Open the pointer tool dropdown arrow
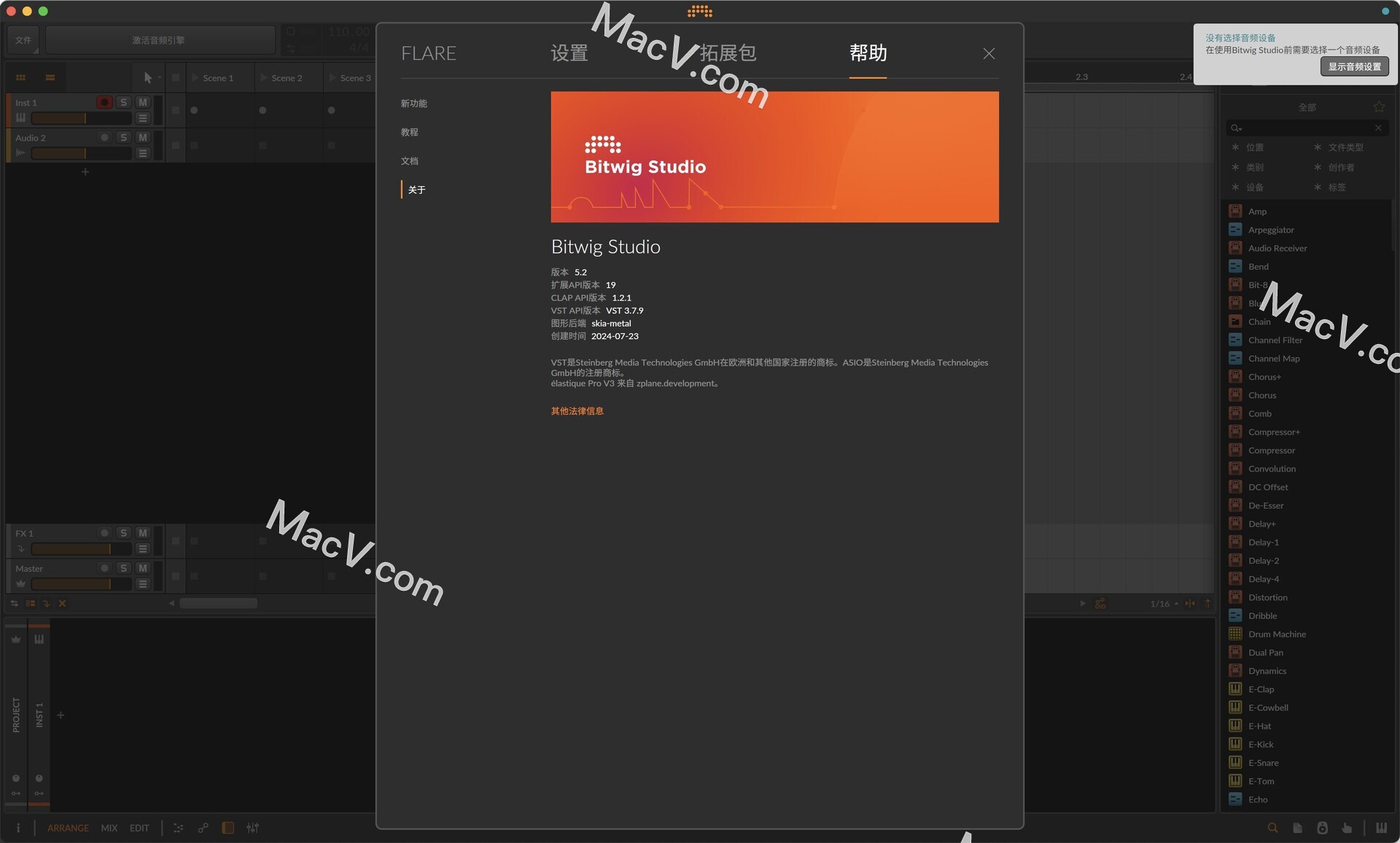Image resolution: width=1400 pixels, height=843 pixels. (x=160, y=77)
